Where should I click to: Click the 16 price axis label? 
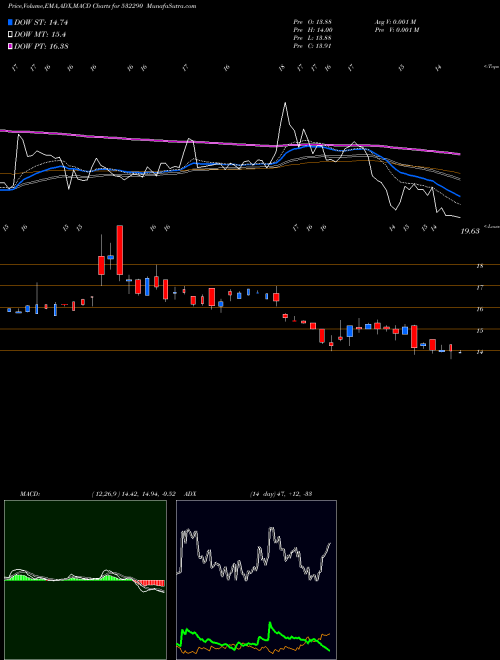coord(479,309)
